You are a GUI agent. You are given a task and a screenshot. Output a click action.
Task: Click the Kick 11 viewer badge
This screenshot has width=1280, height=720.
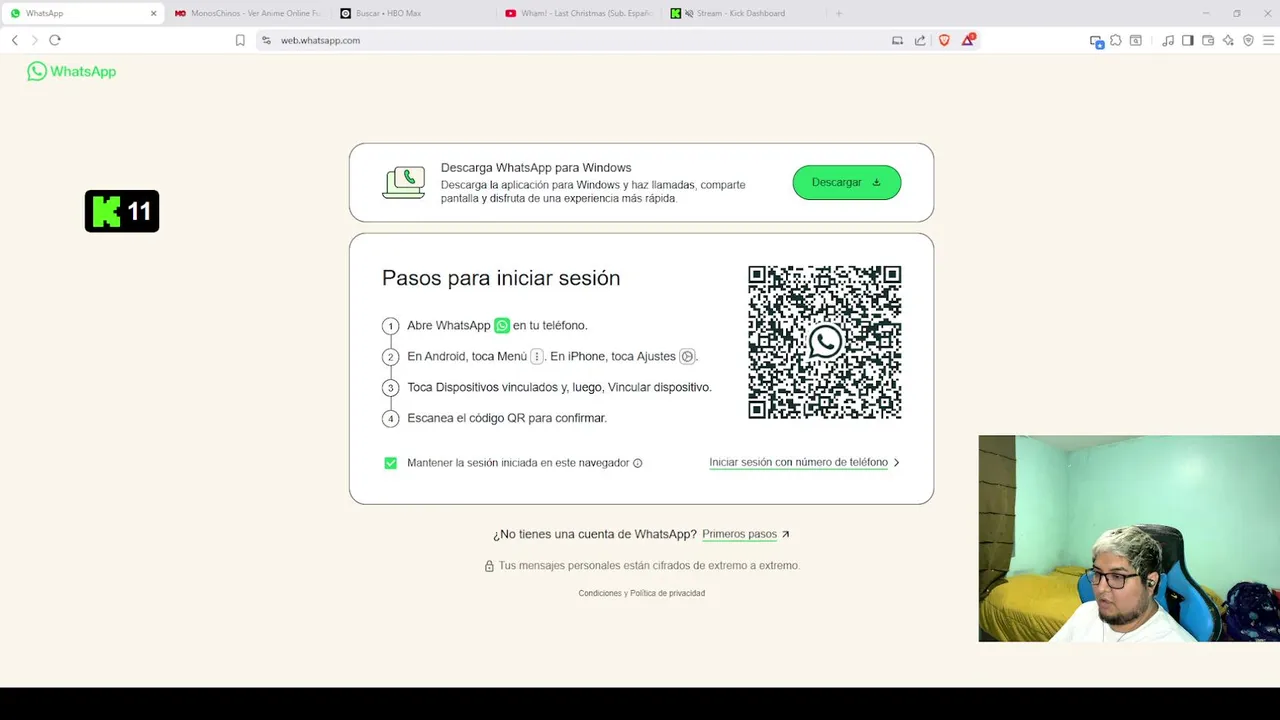click(x=122, y=211)
